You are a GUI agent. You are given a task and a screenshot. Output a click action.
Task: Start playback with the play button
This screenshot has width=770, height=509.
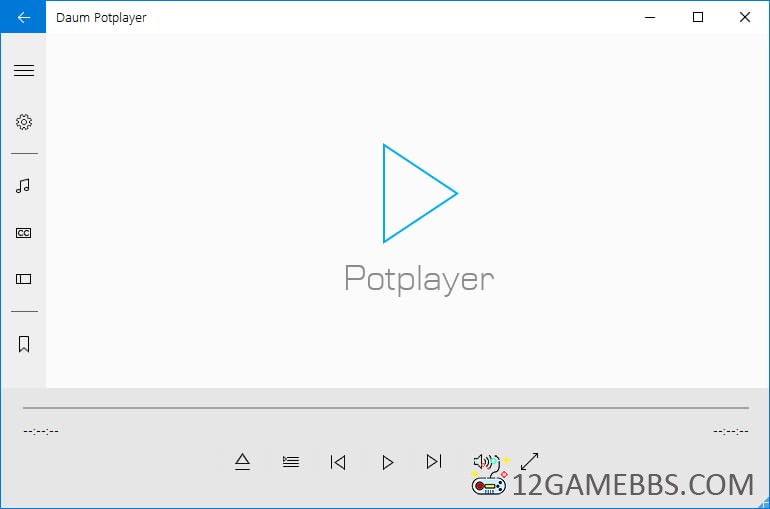(387, 462)
